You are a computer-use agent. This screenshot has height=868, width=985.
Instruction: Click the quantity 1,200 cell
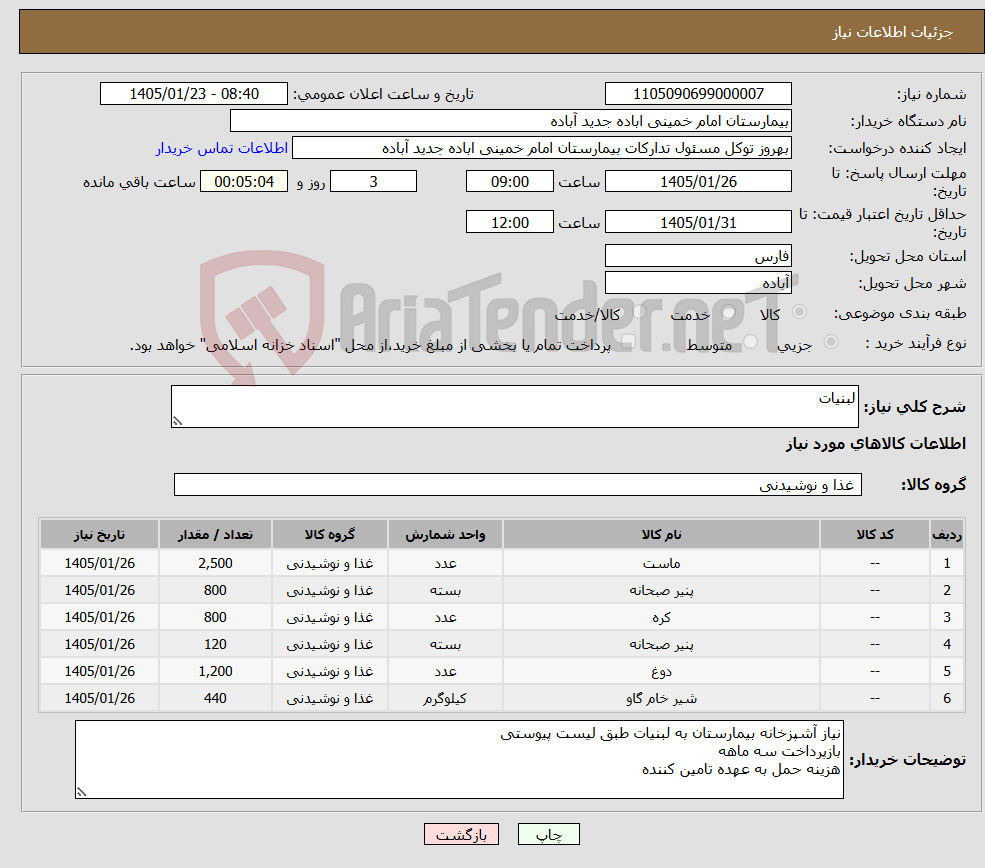click(215, 671)
